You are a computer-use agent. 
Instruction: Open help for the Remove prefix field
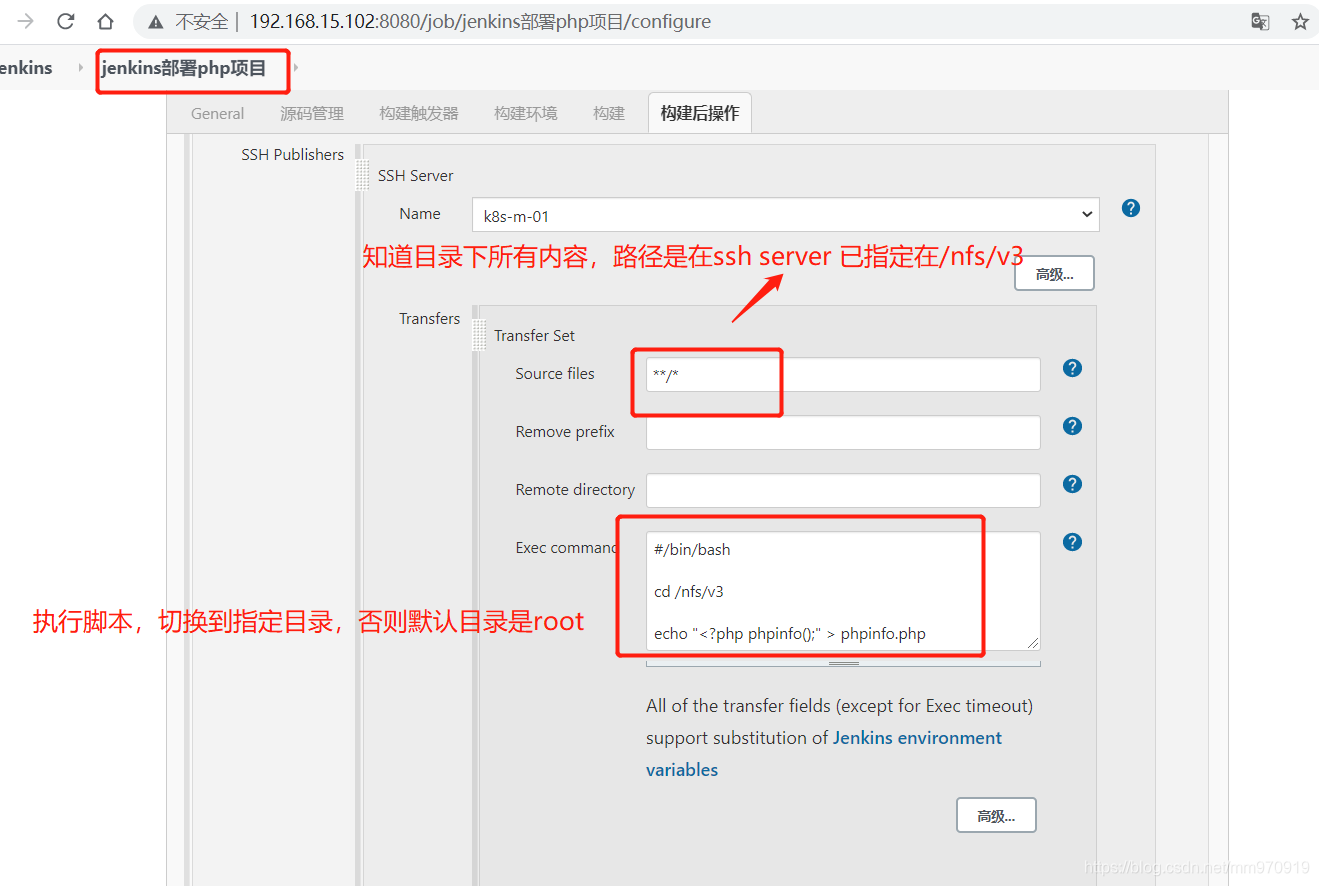pyautogui.click(x=1072, y=426)
